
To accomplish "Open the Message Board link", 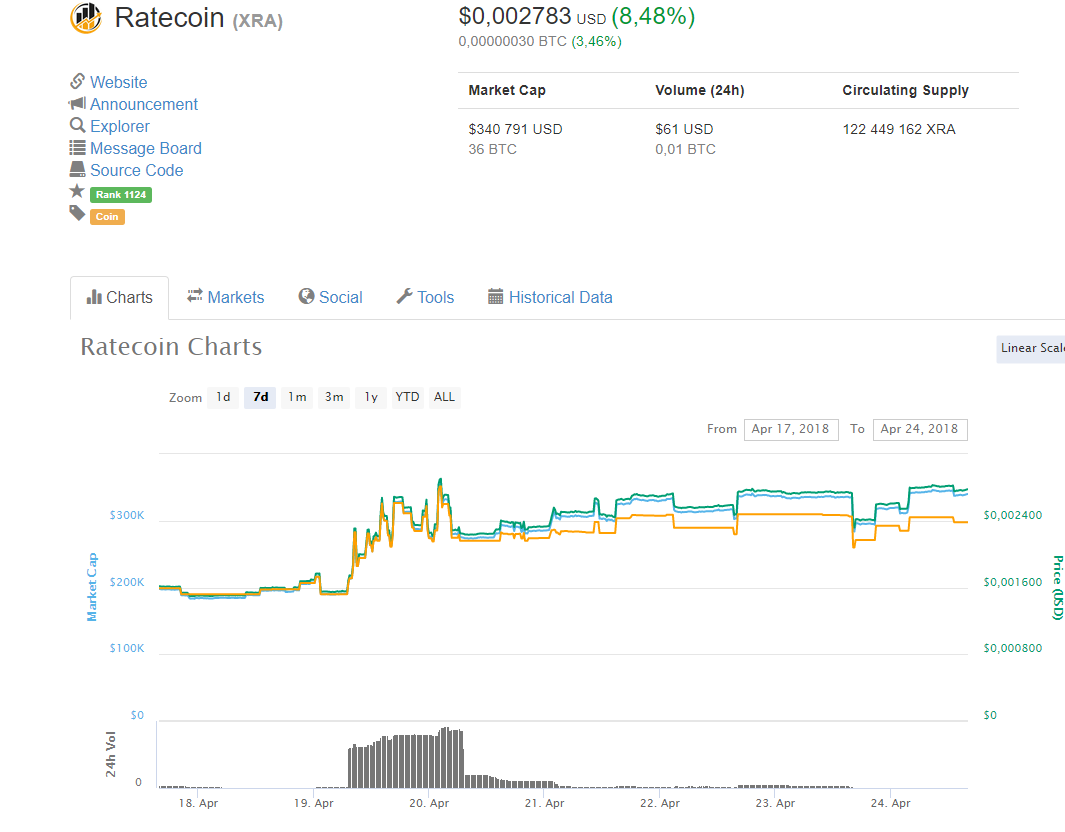I will 146,148.
